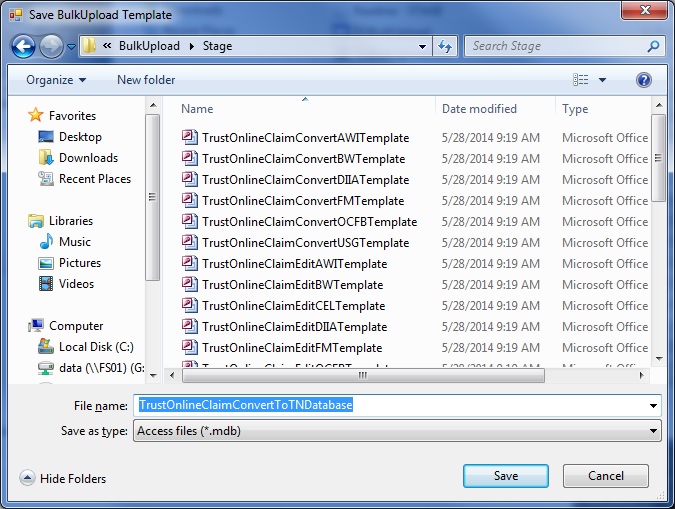Click the Back navigation arrow
The height and width of the screenshot is (509, 675).
point(23,46)
